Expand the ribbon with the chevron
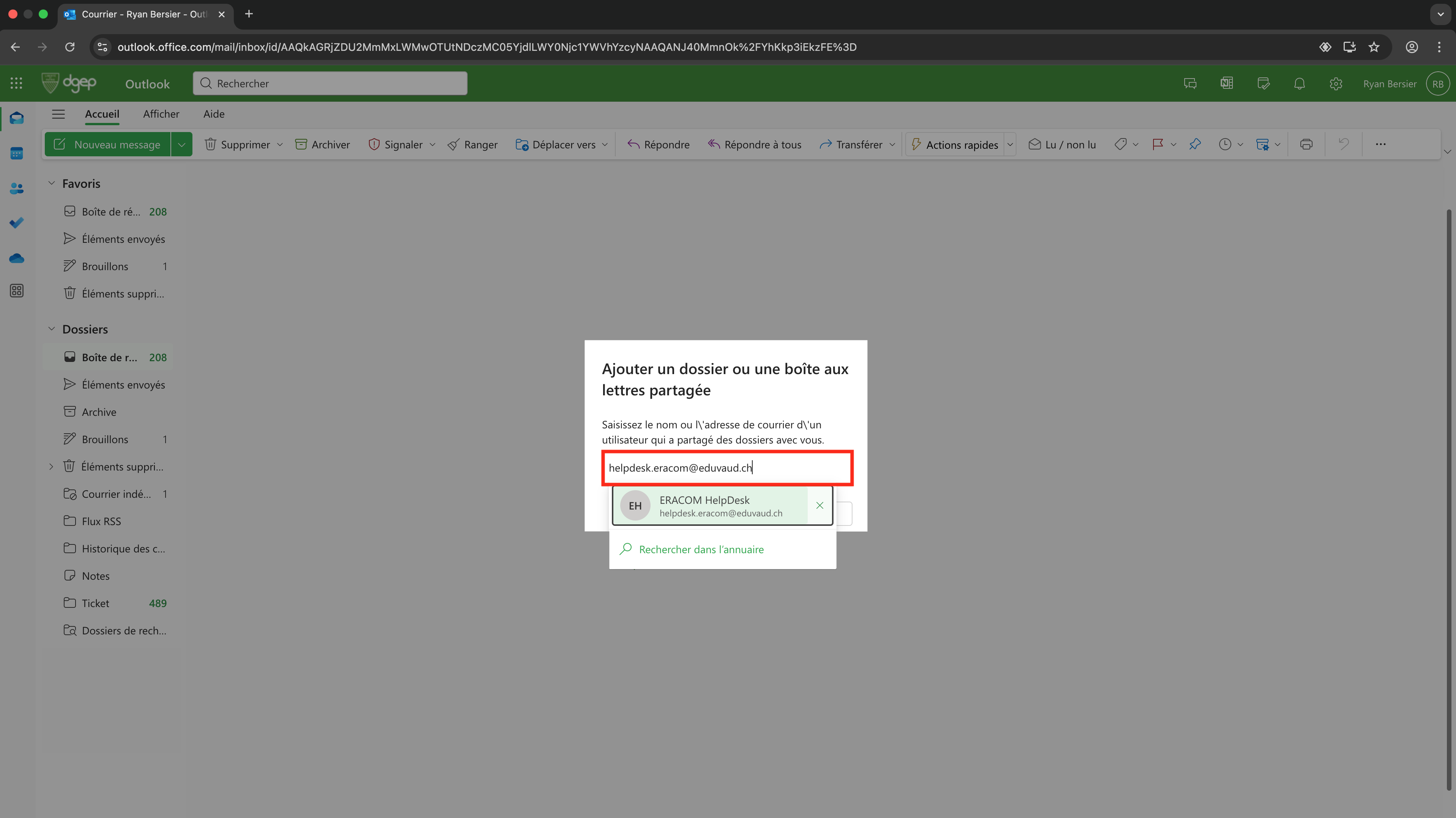 point(1448,151)
